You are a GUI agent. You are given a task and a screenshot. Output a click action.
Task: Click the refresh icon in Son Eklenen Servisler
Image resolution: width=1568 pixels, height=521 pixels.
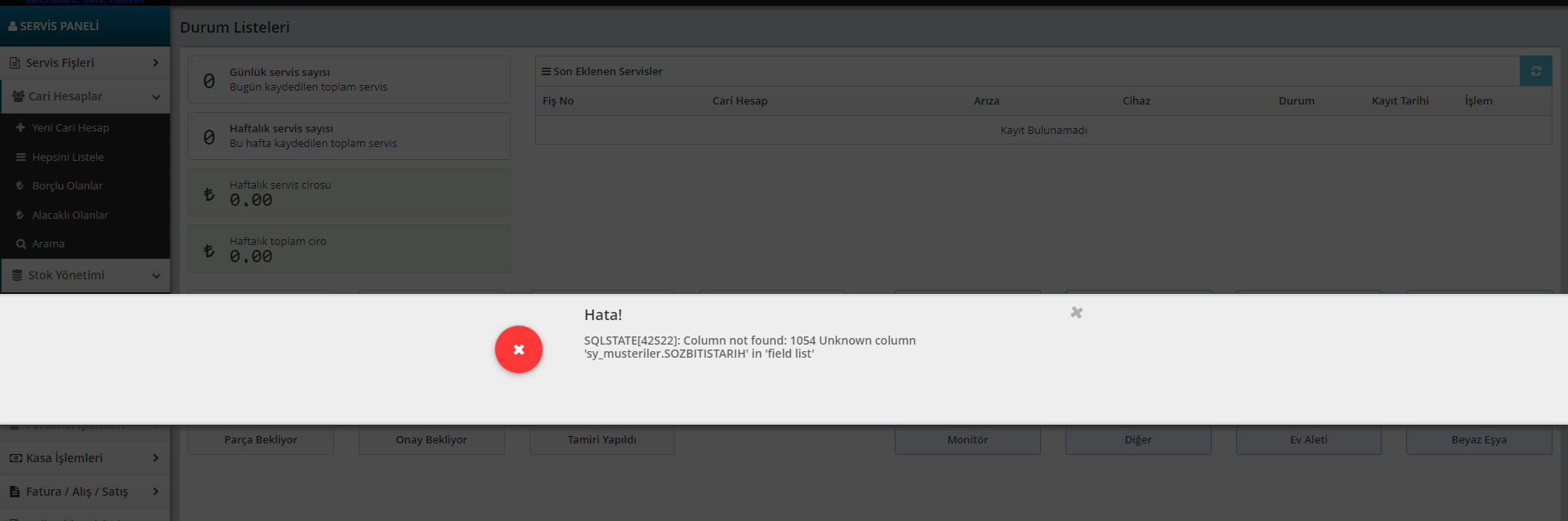1535,71
